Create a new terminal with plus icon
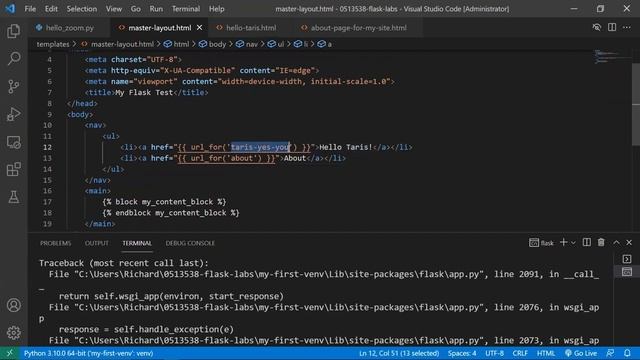Image resolution: width=640 pixels, height=360 pixels. point(563,242)
